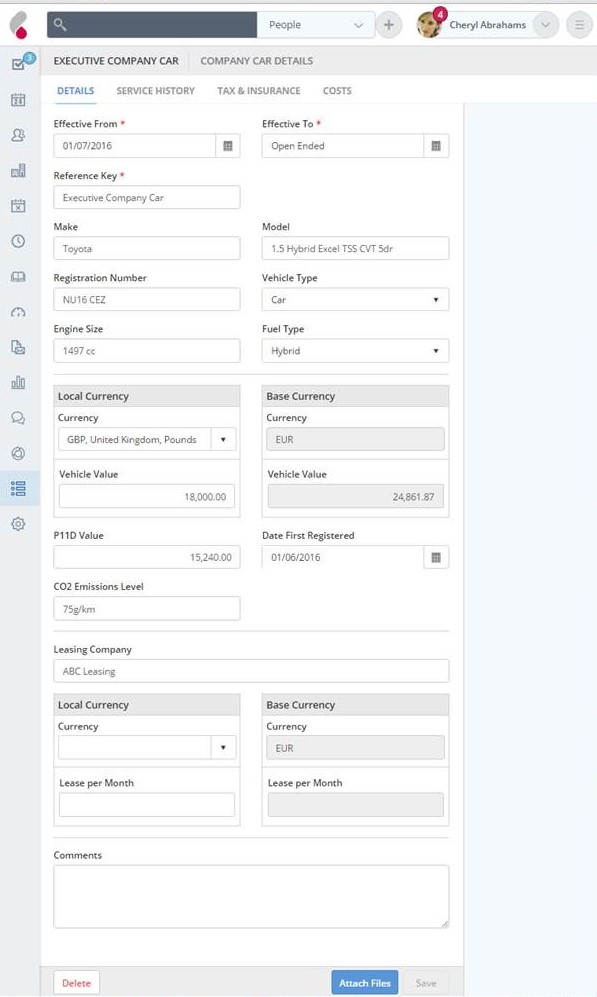Open Effective From calendar picker
Screen dimensions: 597x997
click(x=228, y=146)
